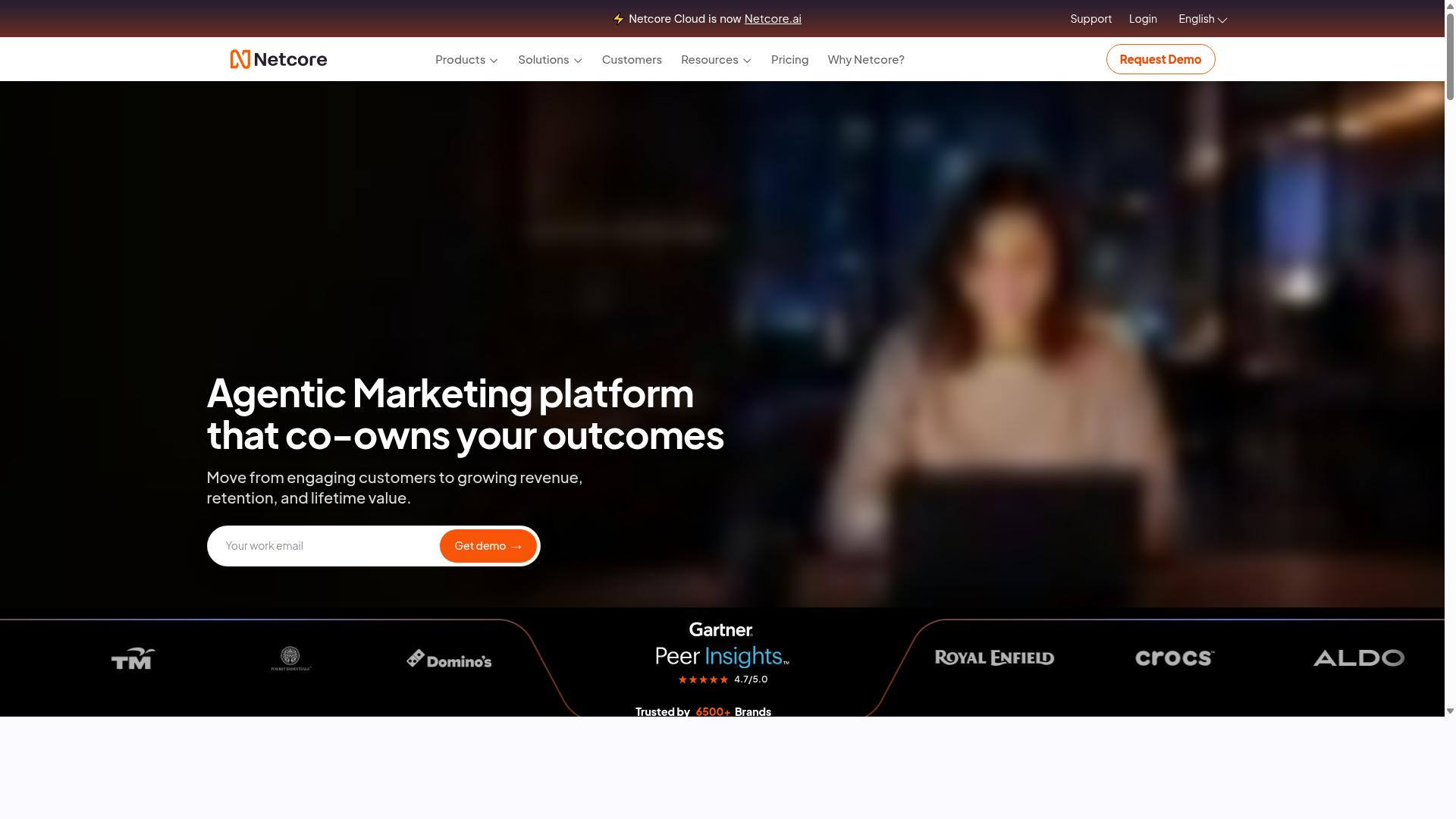The width and height of the screenshot is (1456, 819).
Task: Go to the Customers page
Action: [x=632, y=59]
